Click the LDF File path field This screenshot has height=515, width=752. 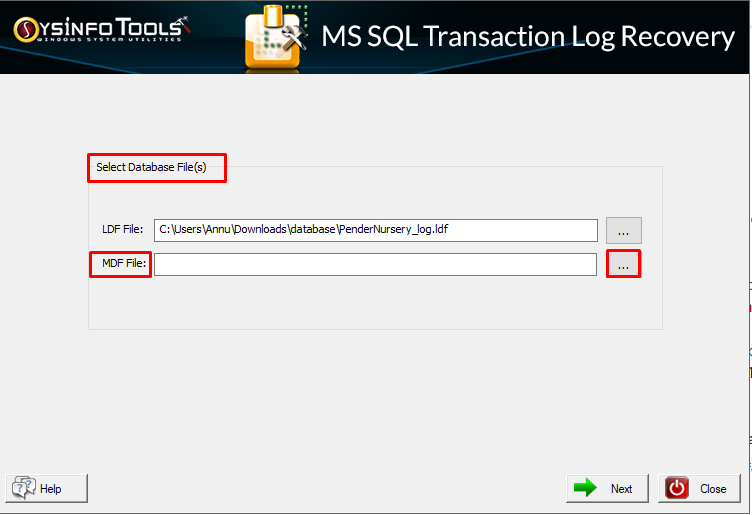click(x=376, y=230)
